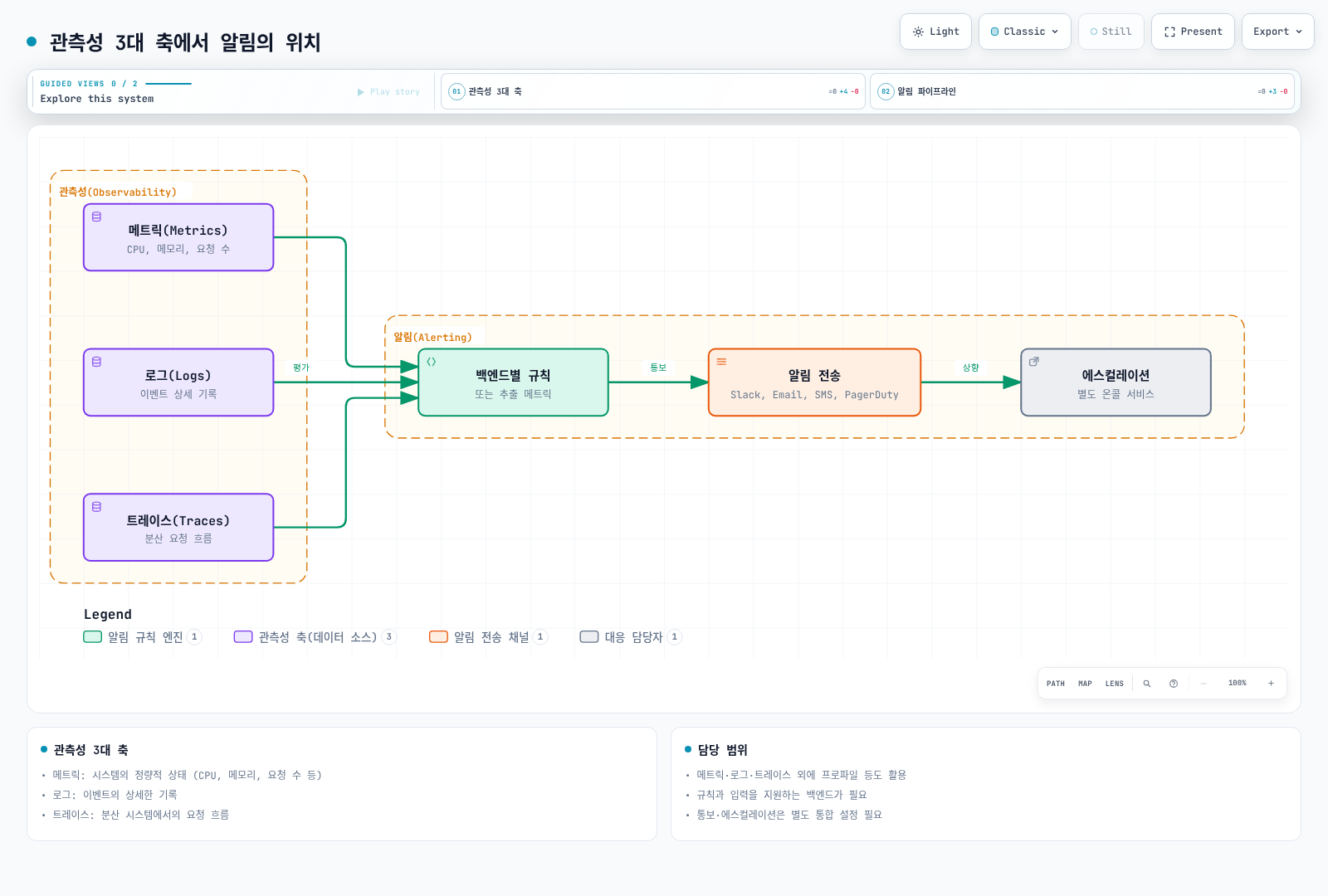The height and width of the screenshot is (896, 1328).
Task: Open the Export dropdown menu
Action: pyautogui.click(x=1277, y=32)
